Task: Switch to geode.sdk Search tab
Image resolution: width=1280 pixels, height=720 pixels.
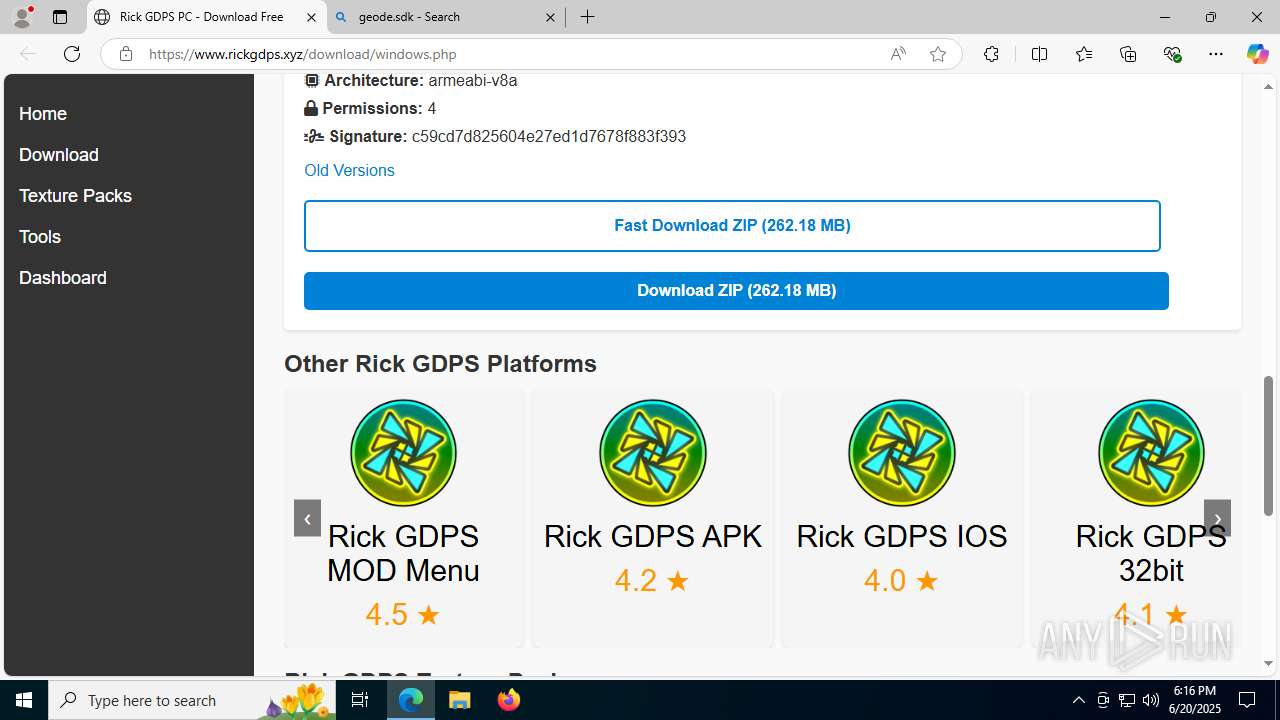Action: (x=445, y=17)
